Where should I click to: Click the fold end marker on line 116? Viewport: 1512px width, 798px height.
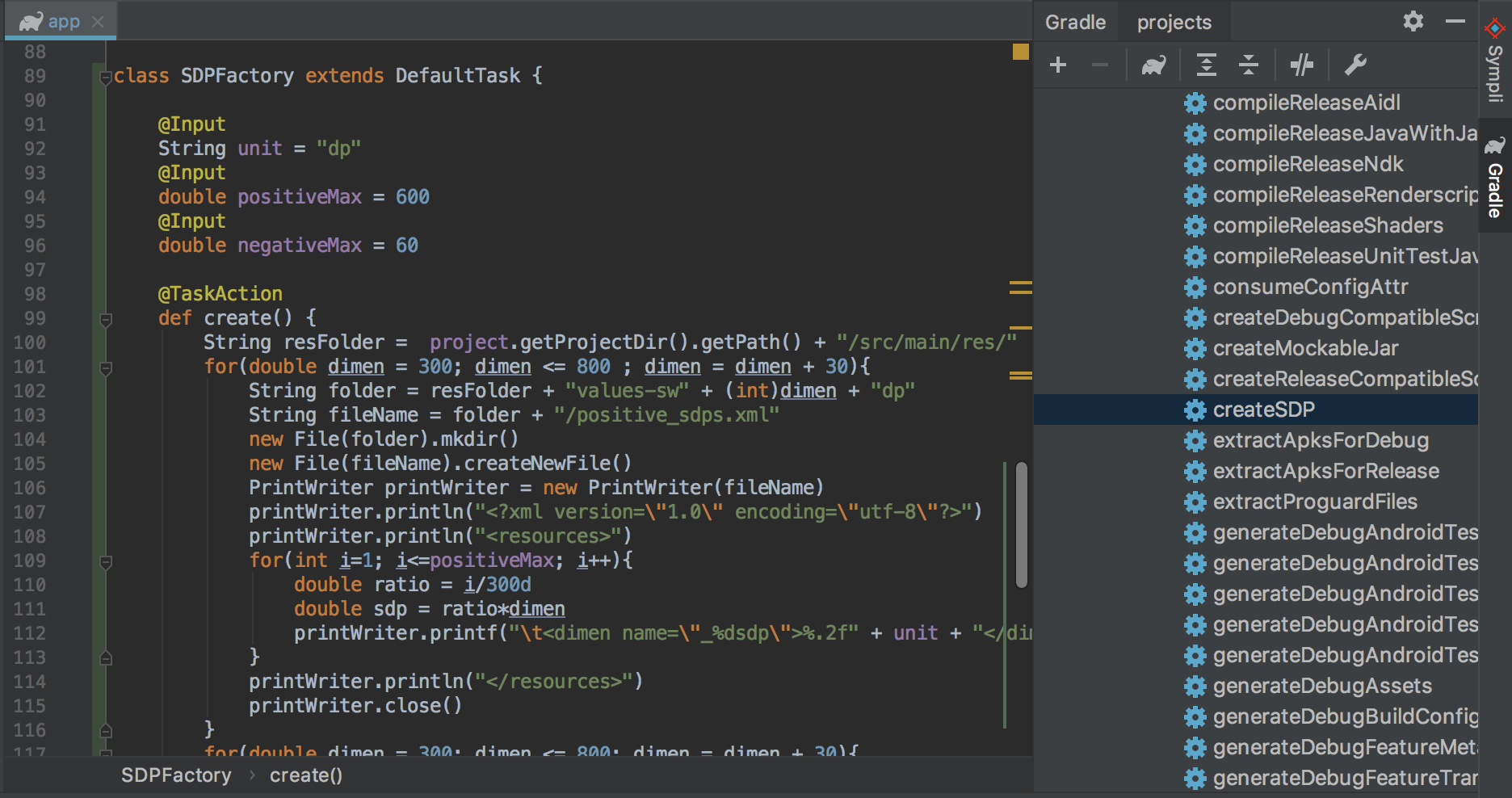coord(105,730)
